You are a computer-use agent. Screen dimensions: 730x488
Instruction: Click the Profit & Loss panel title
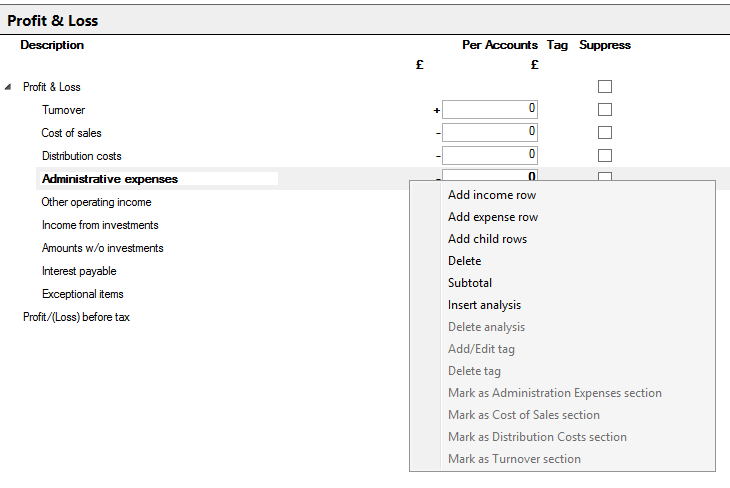click(x=53, y=20)
